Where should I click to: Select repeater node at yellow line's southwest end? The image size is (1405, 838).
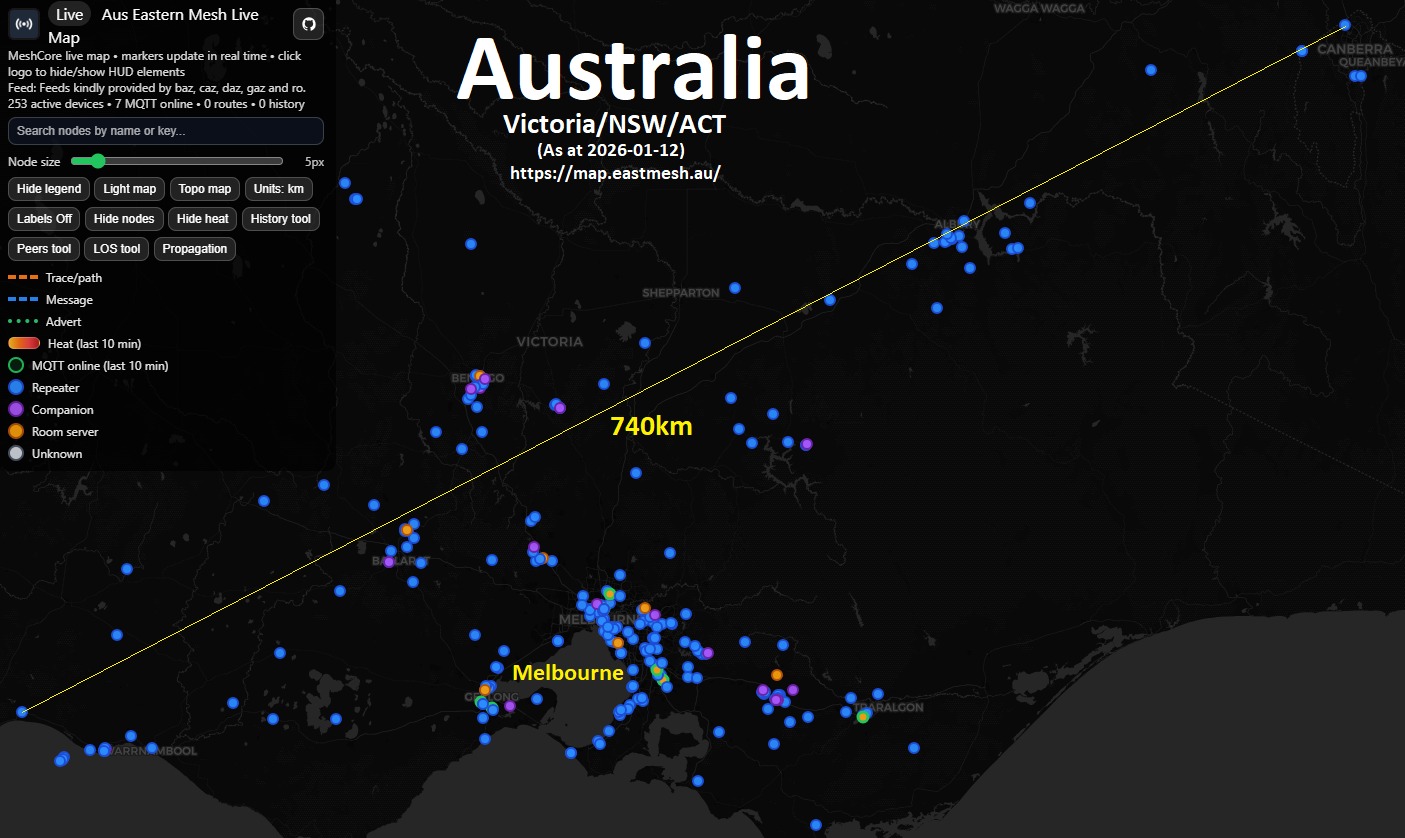point(22,712)
